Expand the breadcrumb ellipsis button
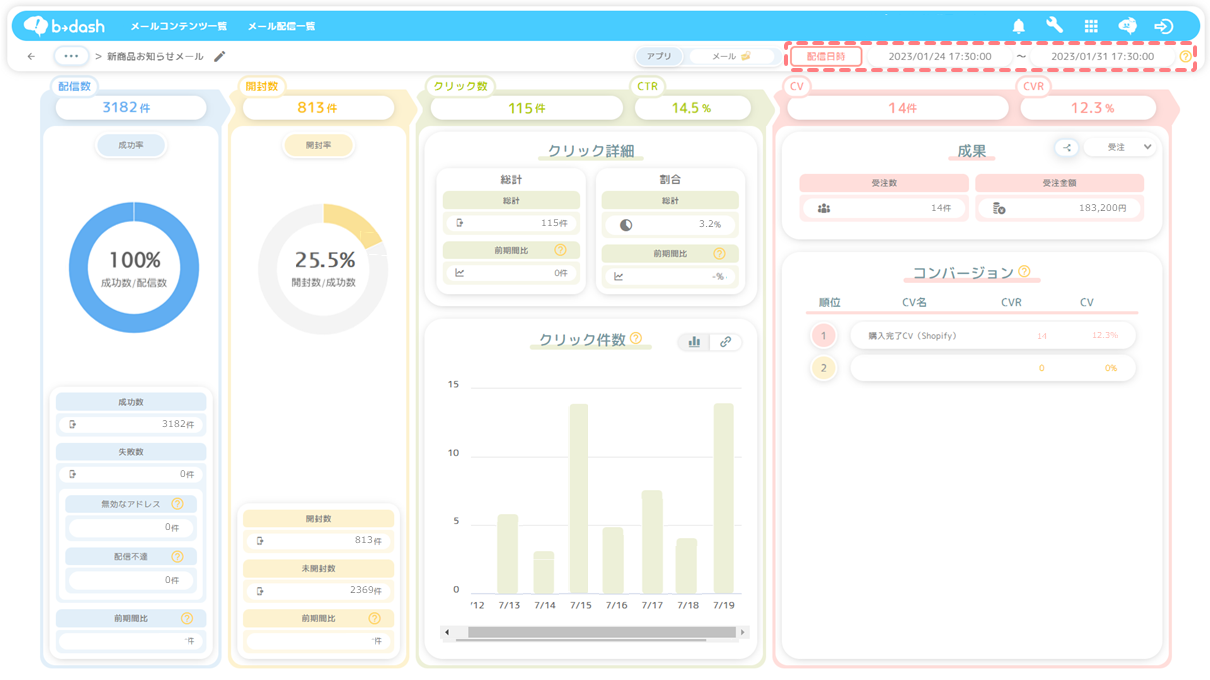This screenshot has height=680, width=1210. click(x=71, y=57)
